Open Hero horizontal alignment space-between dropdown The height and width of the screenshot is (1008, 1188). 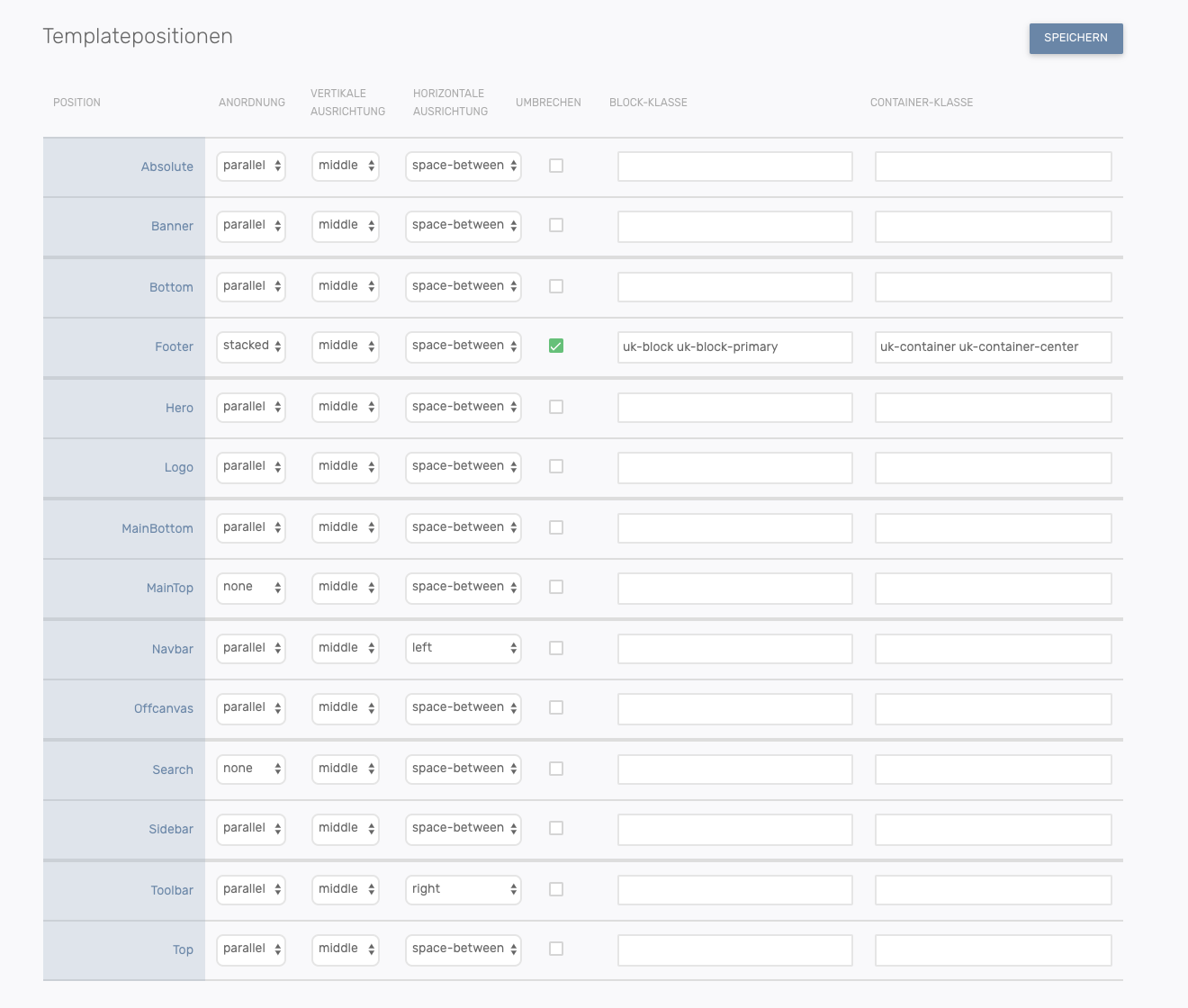point(463,407)
